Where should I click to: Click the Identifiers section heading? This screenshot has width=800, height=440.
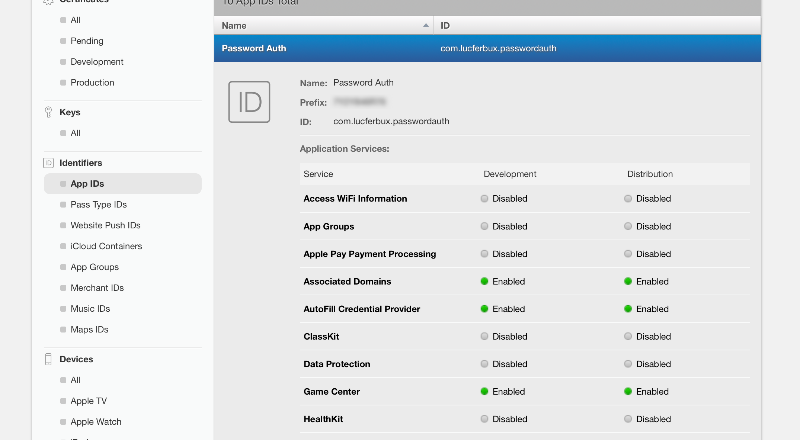pyautogui.click(x=81, y=163)
